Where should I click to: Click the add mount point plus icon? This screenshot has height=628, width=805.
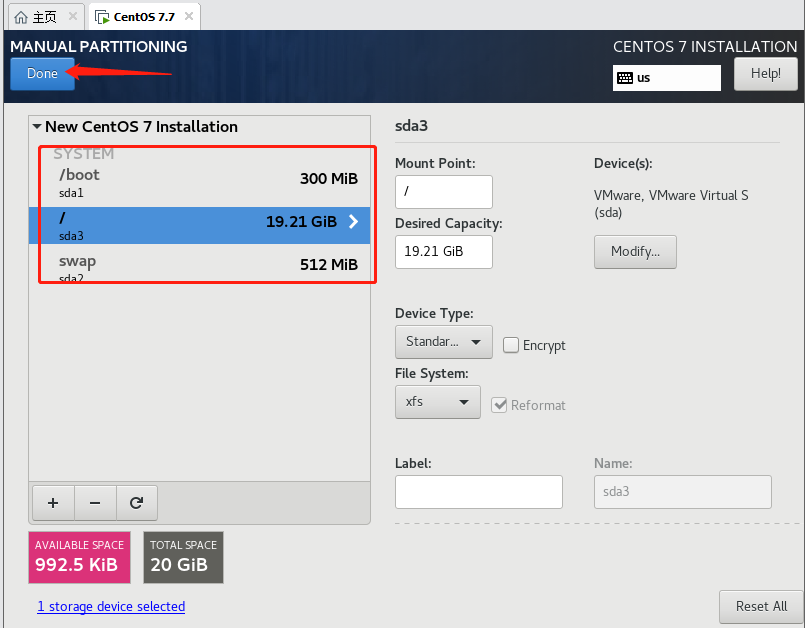[x=53, y=503]
